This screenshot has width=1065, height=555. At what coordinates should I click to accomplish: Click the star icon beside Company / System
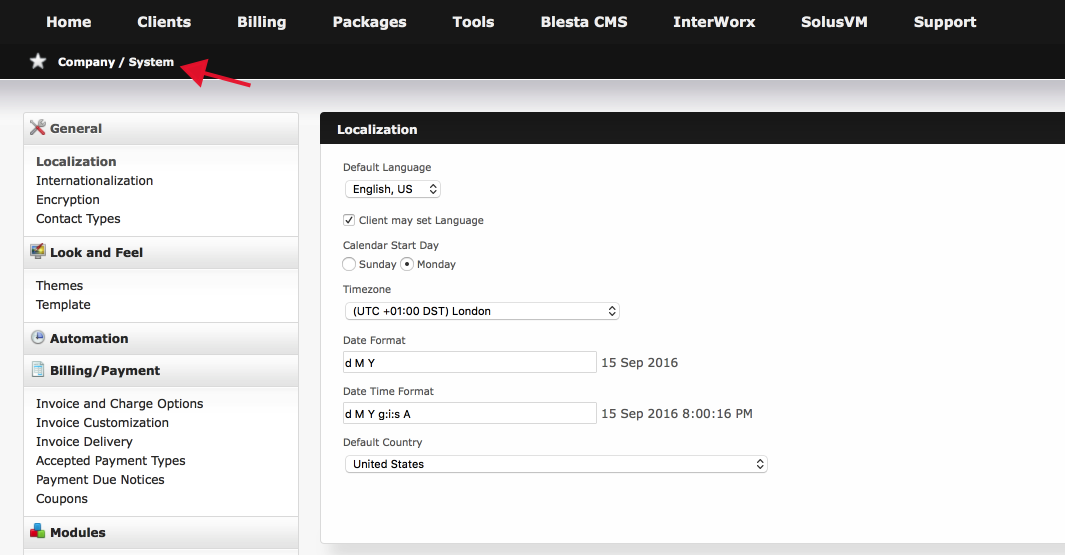pos(38,62)
